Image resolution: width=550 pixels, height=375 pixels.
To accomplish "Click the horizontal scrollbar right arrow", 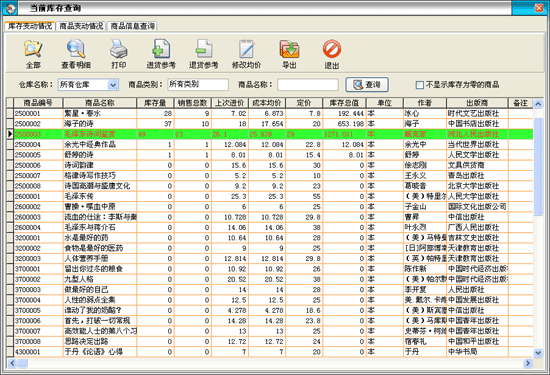I will pos(528,363).
